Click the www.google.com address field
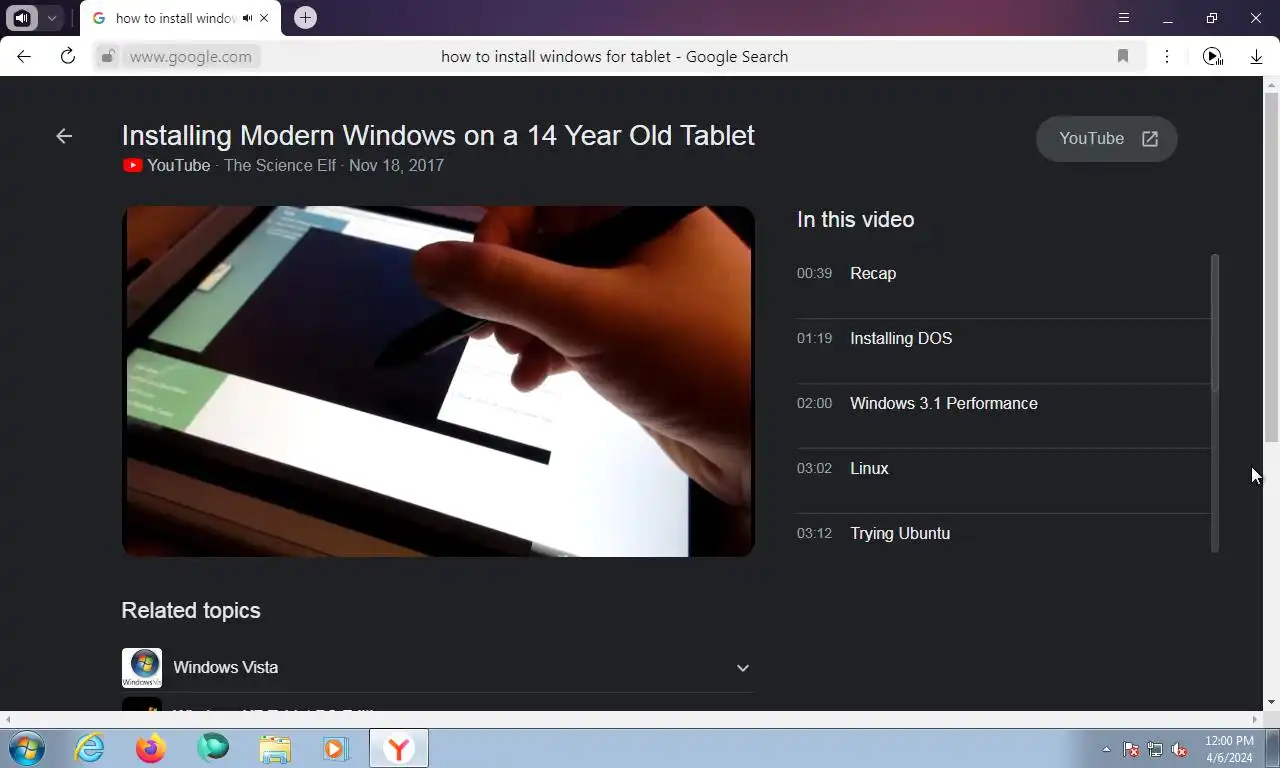1280x768 pixels. [191, 56]
